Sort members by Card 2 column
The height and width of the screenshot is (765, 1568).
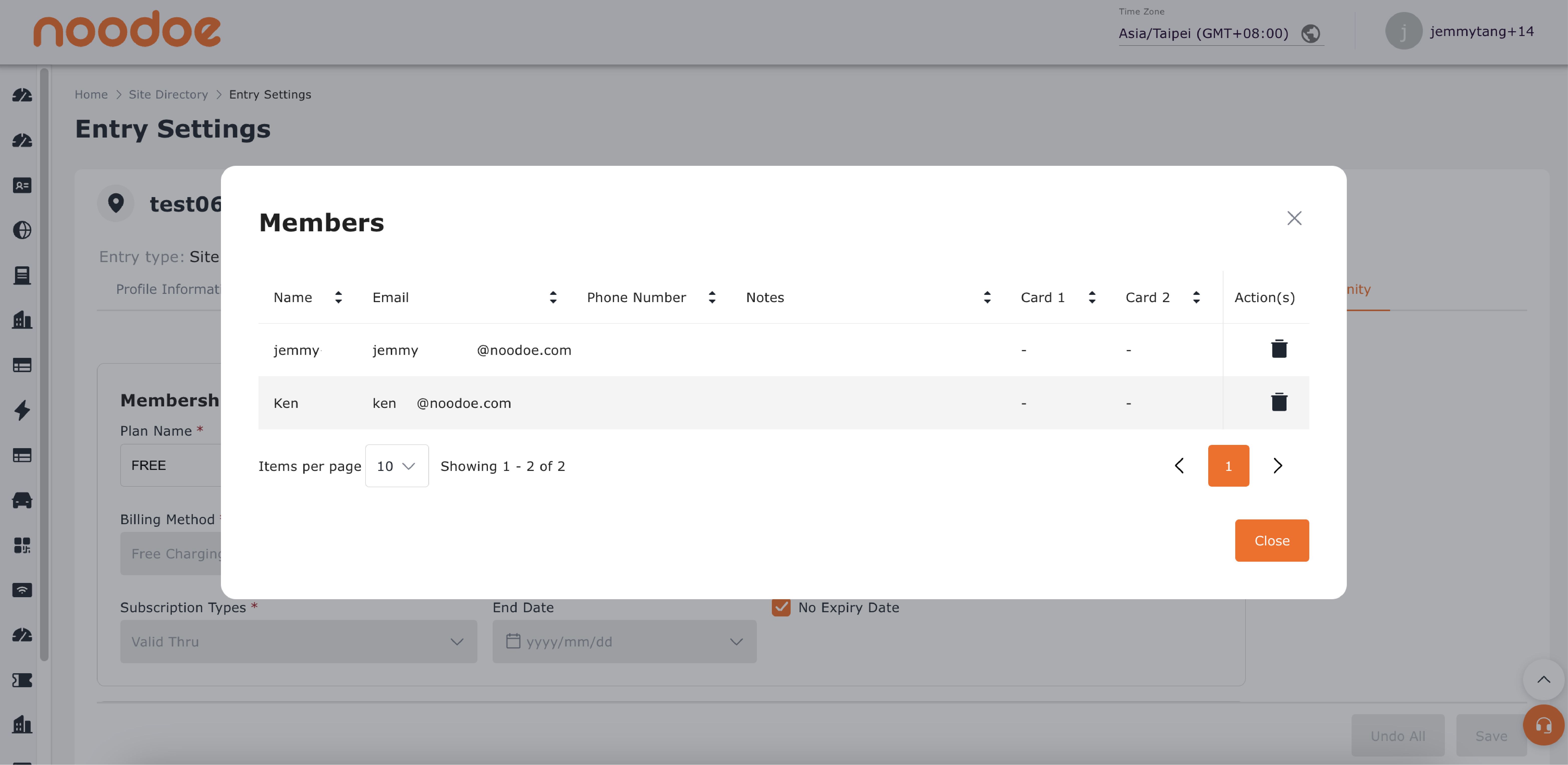coord(1196,298)
